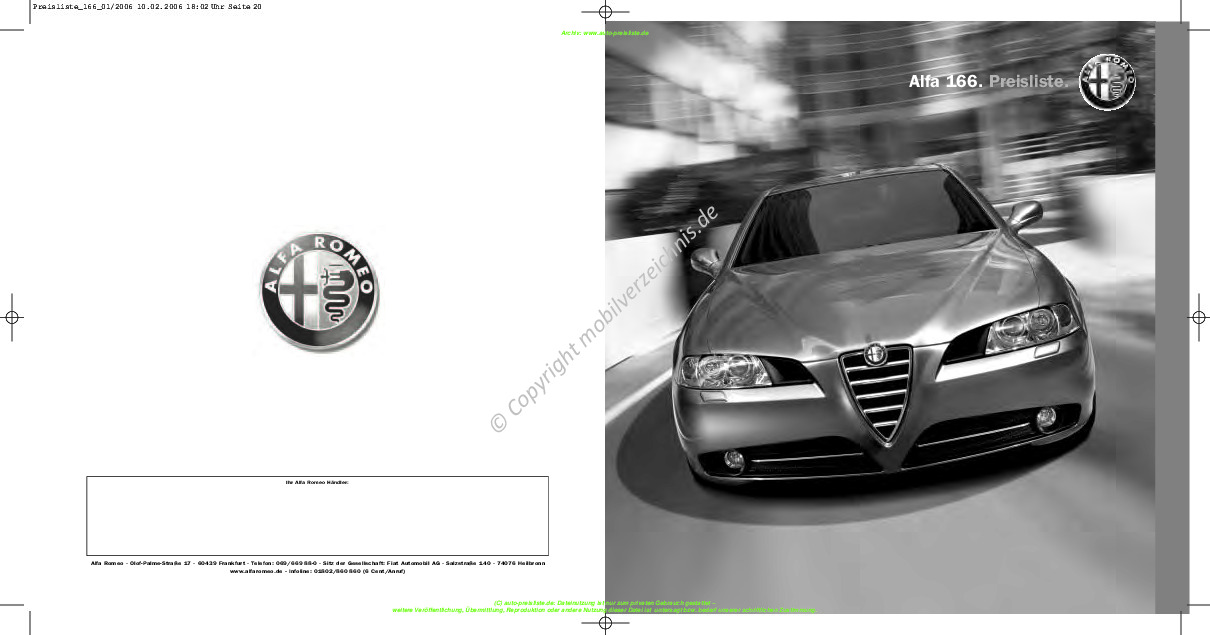Select the grey 'Preisliste.' title word

[1029, 82]
